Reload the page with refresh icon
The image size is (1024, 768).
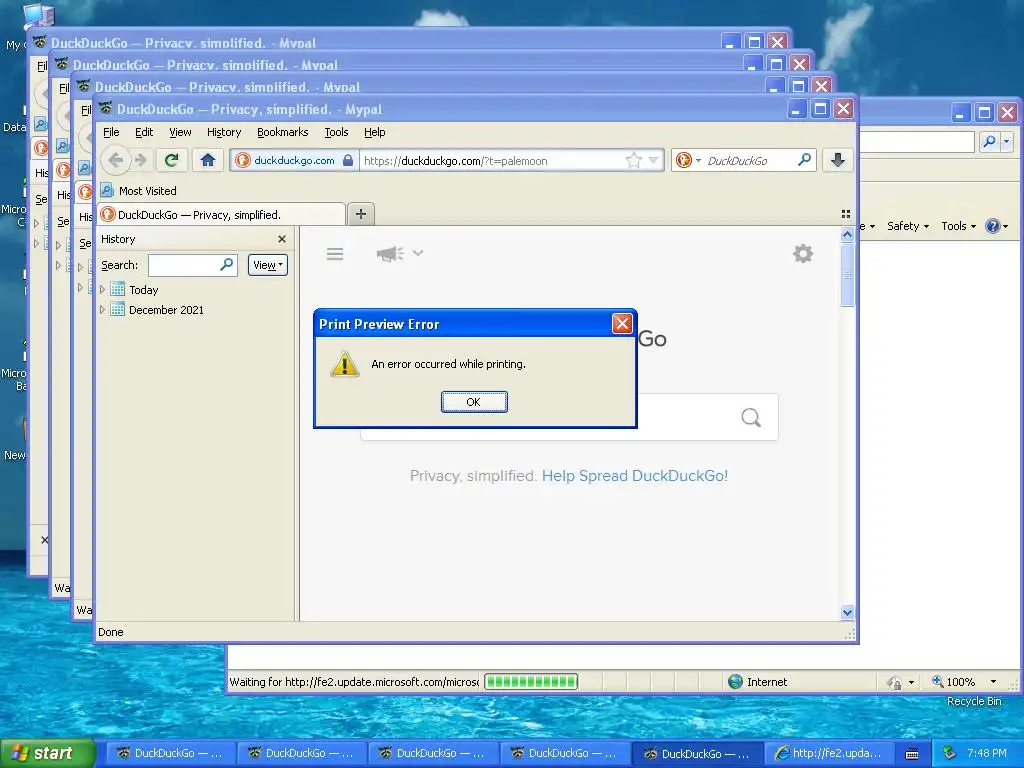(172, 160)
